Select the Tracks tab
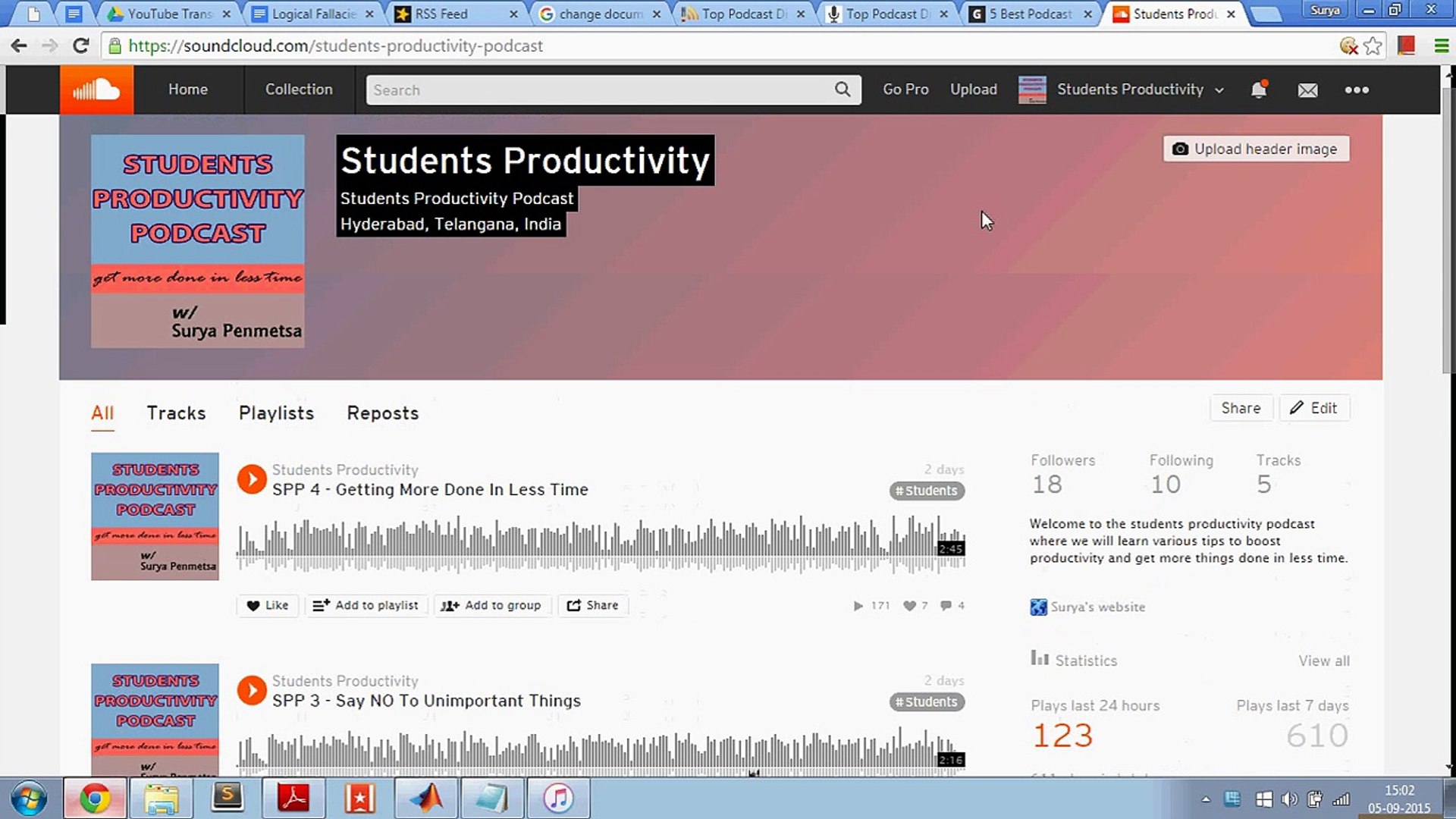 pos(176,412)
